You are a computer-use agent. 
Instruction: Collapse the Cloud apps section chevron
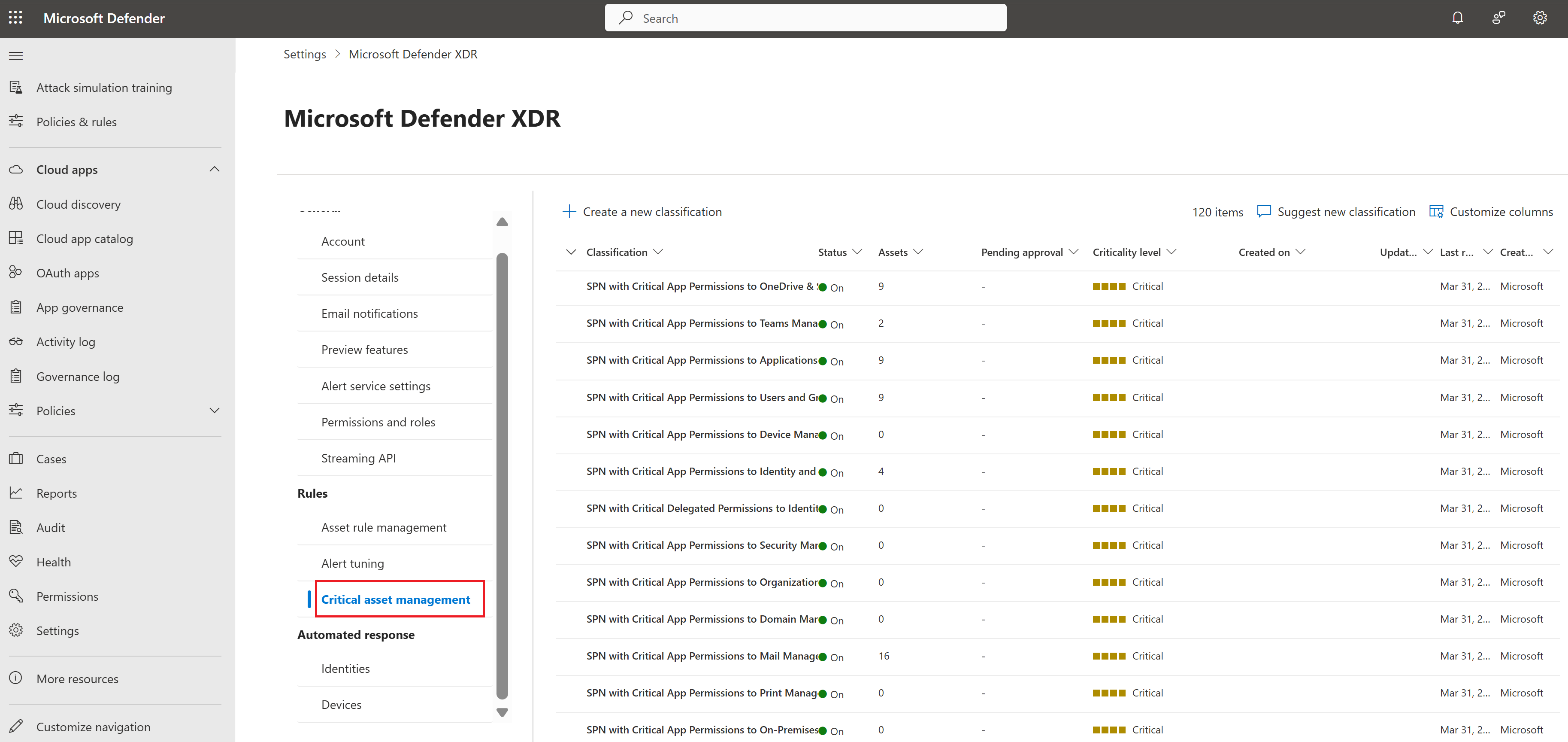[x=214, y=169]
